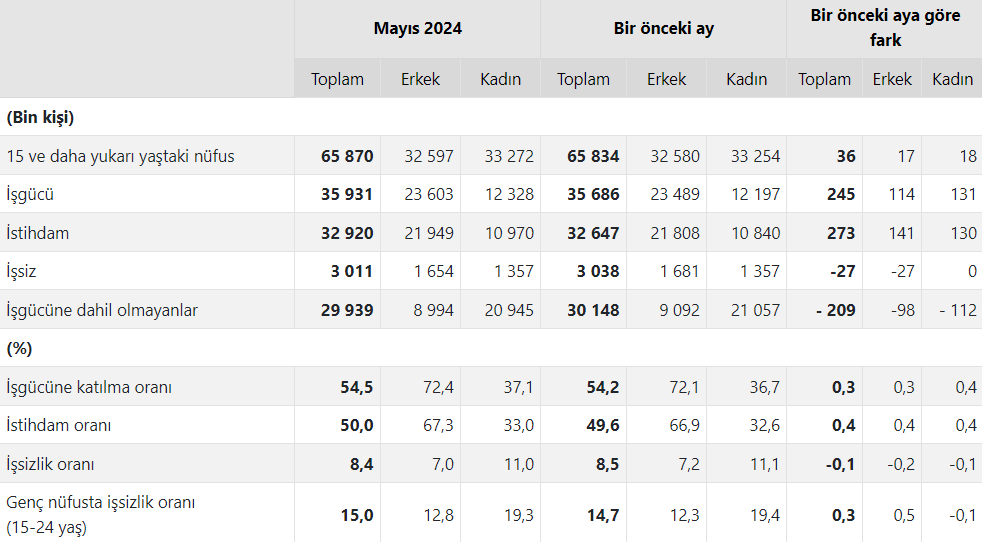982x542 pixels.
Task: Click the İşgücüne dahil olmayanlar row label
Action: click(102, 310)
